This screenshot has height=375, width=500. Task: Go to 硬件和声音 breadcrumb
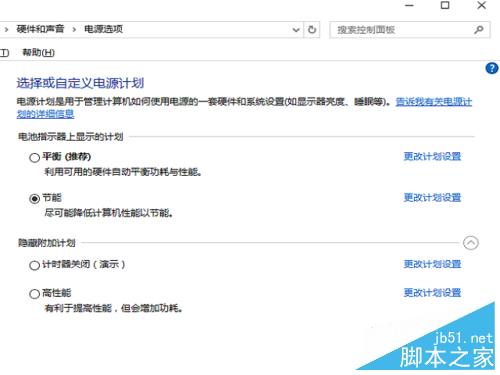coord(40,29)
